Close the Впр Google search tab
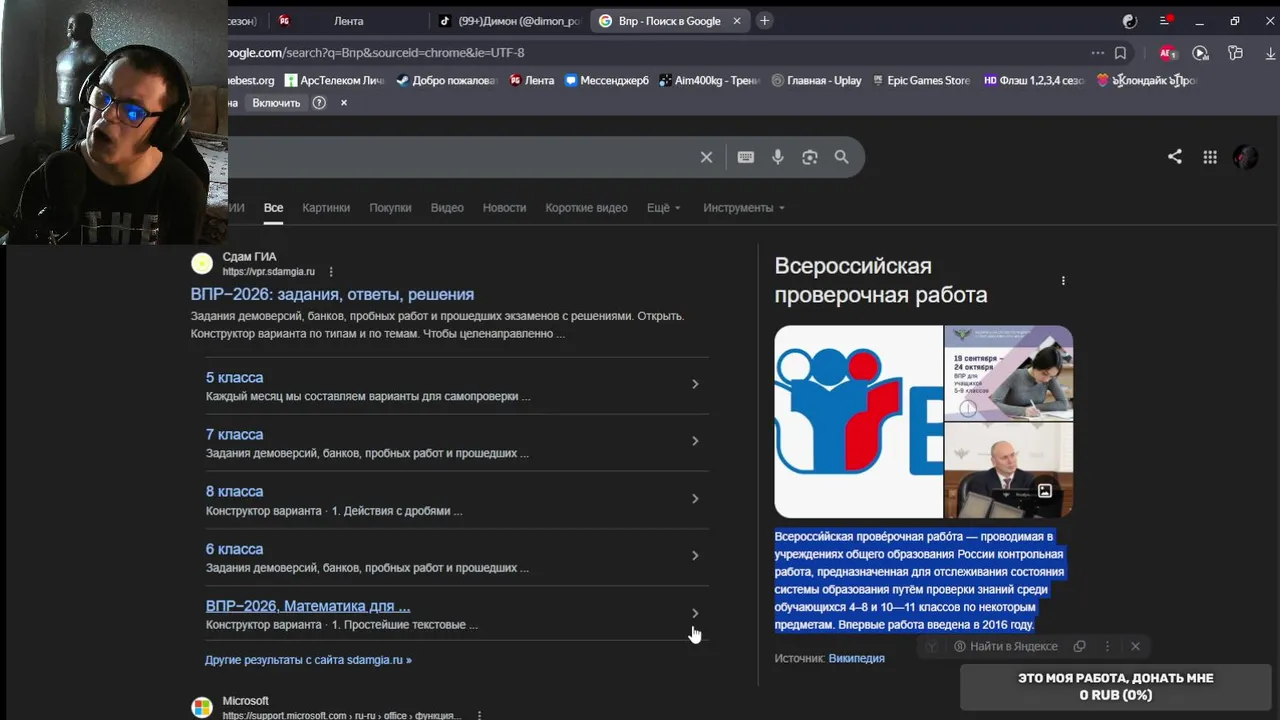 coord(737,21)
